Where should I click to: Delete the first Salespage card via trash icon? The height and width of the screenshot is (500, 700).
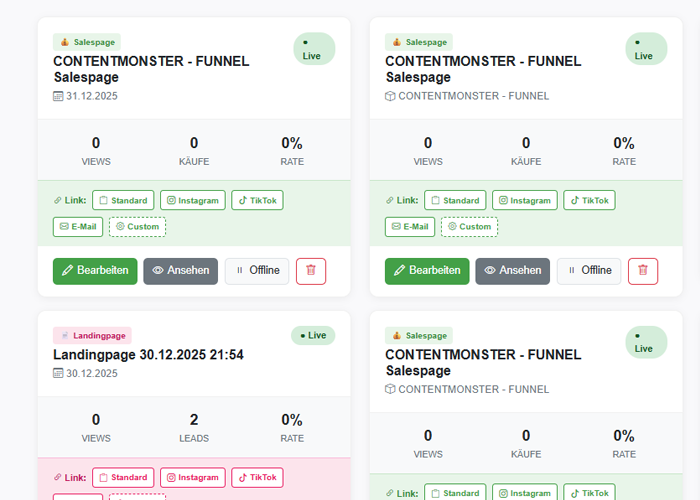(x=311, y=271)
